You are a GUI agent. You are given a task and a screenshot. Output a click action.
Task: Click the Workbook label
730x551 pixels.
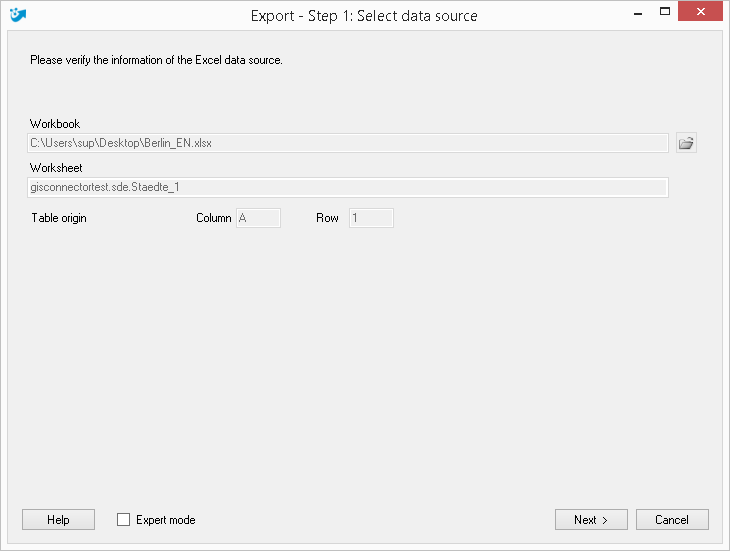pyautogui.click(x=55, y=124)
